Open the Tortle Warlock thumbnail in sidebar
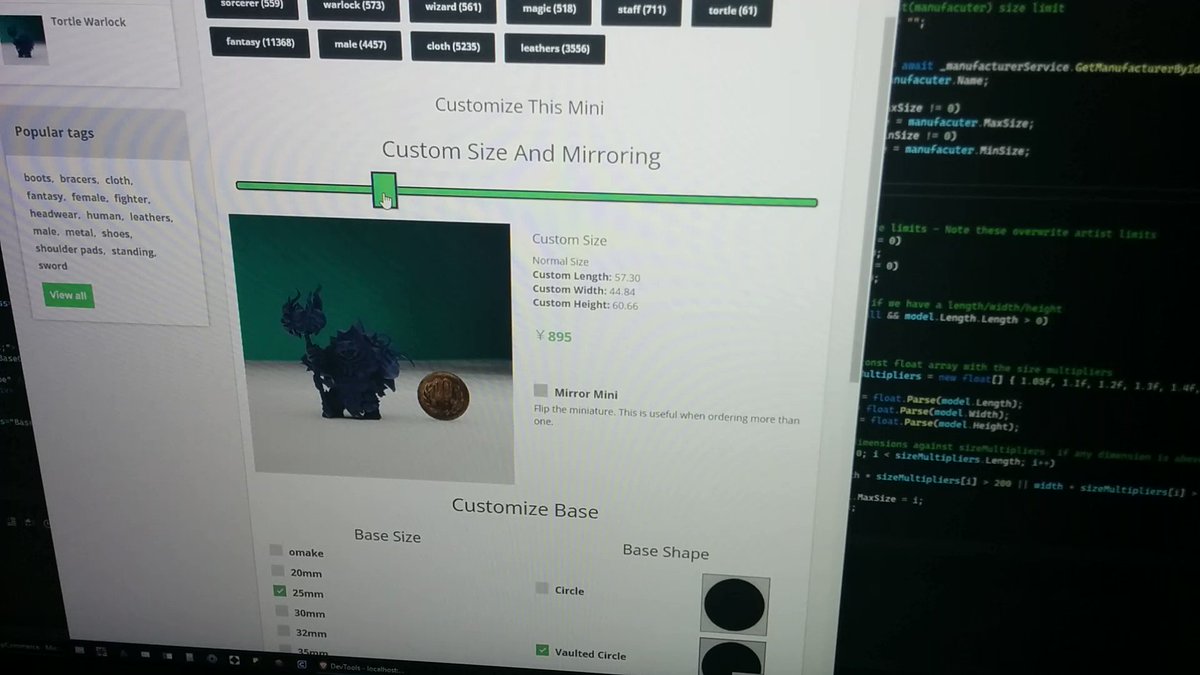The image size is (1200, 675). (24, 40)
